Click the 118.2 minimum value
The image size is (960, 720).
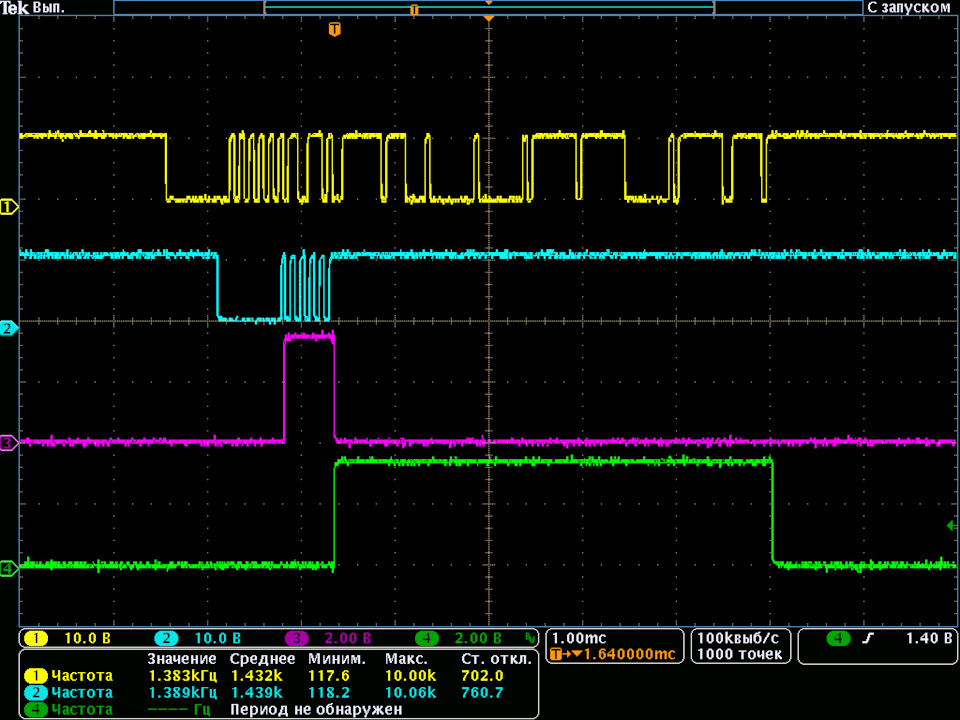pos(329,693)
